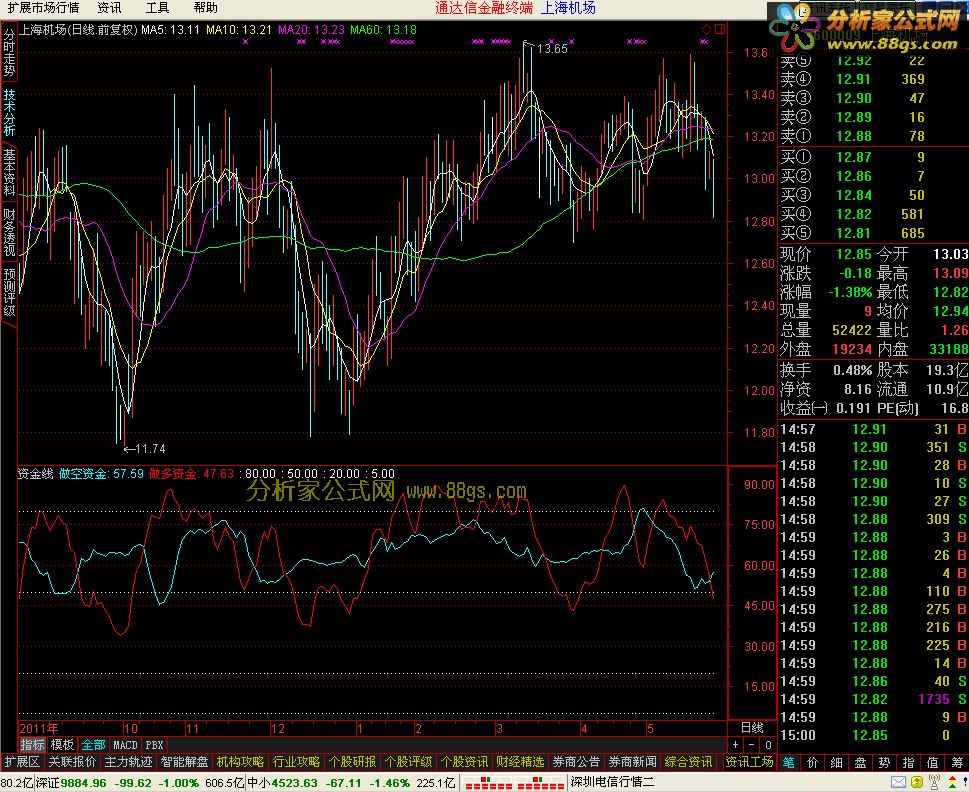Click the red split-panel icon above chart
Screen dimensions: 969x792
(720, 29)
